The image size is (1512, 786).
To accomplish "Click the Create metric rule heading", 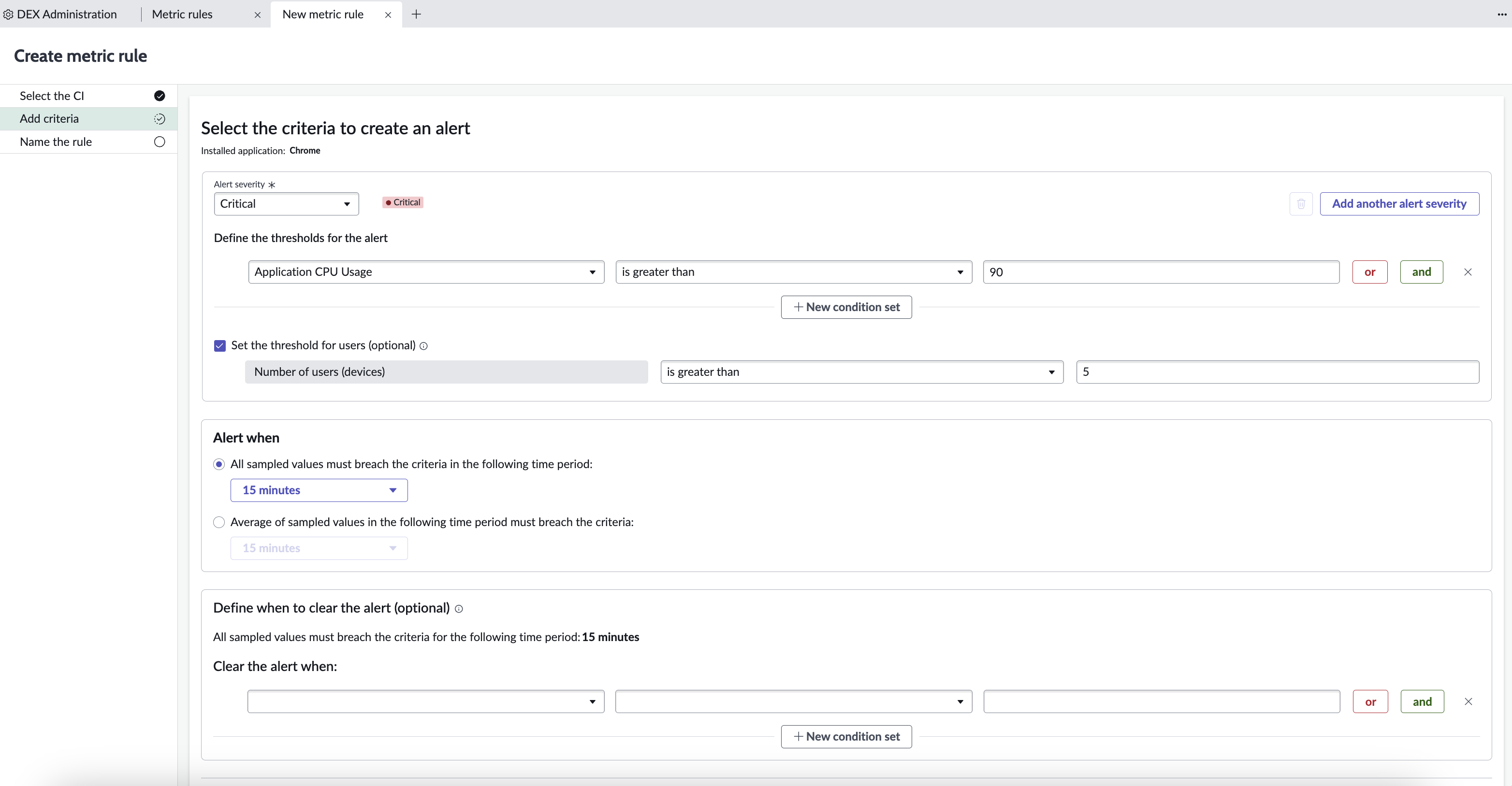I will (x=80, y=57).
